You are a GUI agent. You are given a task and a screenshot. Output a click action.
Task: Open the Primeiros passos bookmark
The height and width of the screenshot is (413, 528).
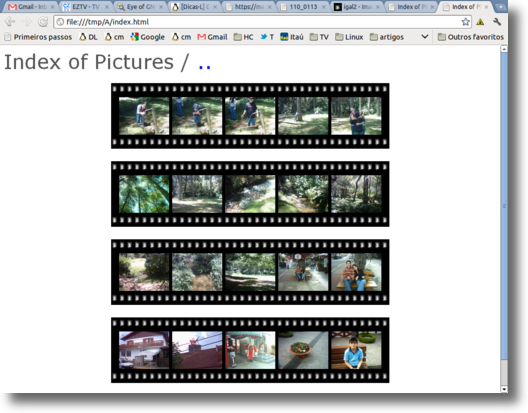point(38,37)
